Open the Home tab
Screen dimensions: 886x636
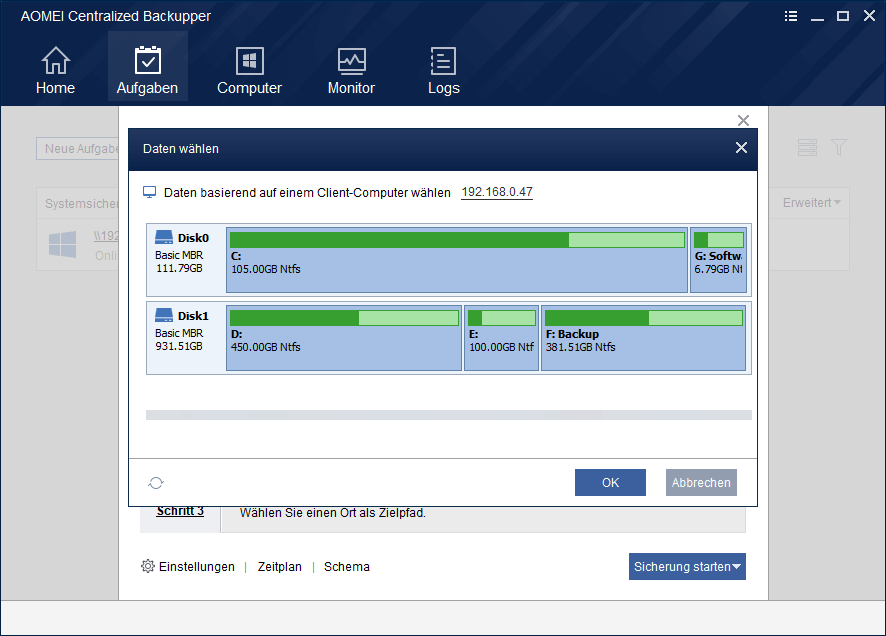tap(55, 70)
